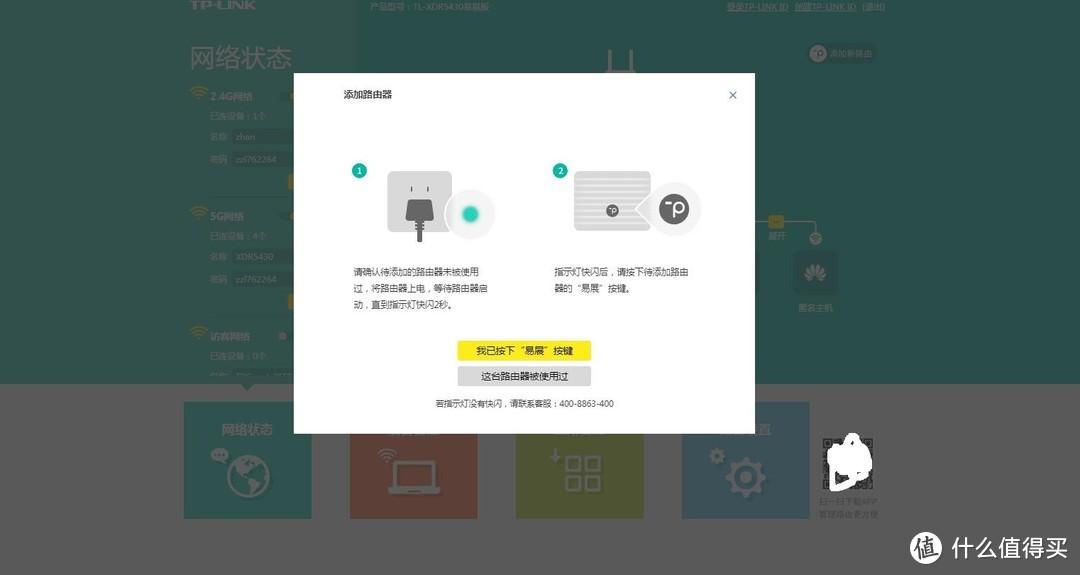Open the 创建TP-LINK ID link
The image size is (1080, 575).
825,7
